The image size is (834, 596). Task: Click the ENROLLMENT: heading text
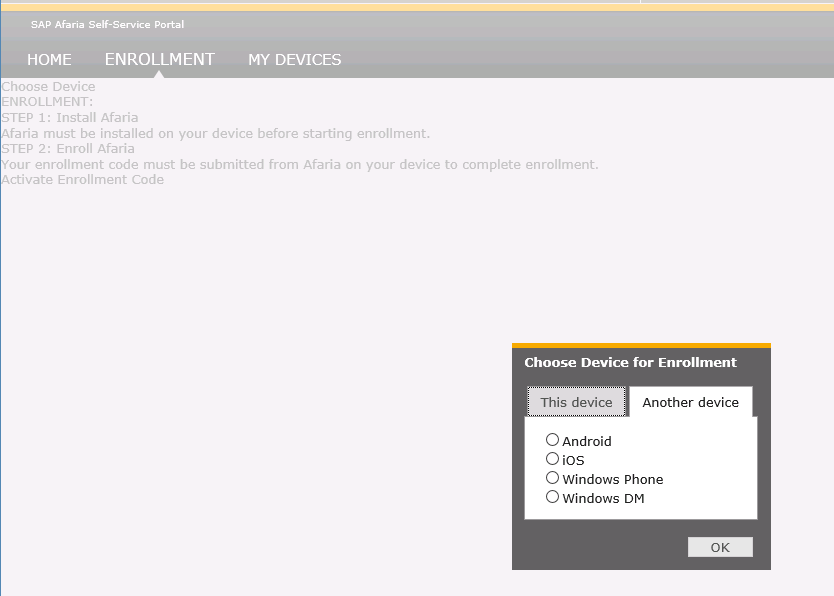click(x=47, y=102)
